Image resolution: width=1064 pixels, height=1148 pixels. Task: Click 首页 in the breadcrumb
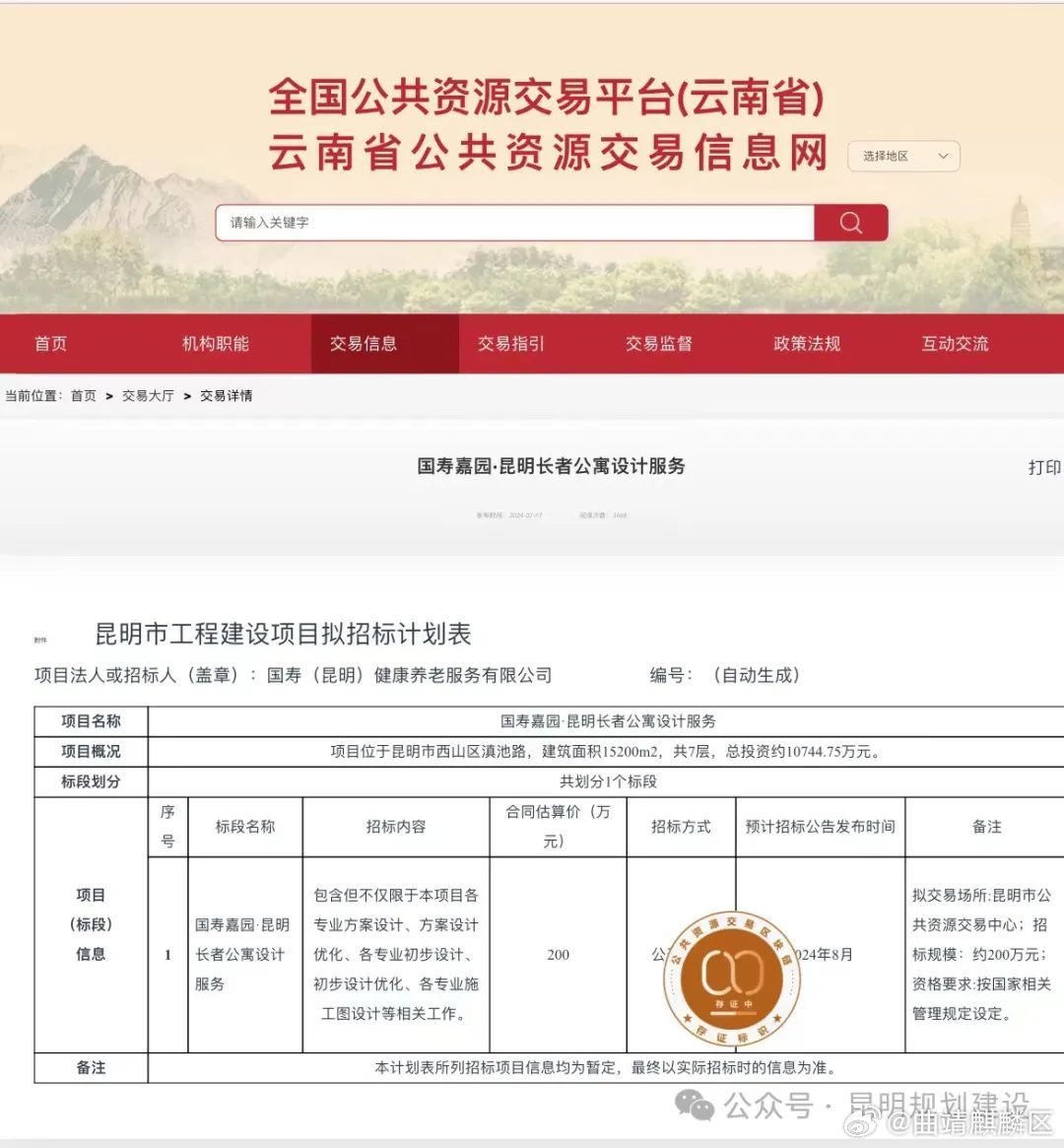coord(84,396)
